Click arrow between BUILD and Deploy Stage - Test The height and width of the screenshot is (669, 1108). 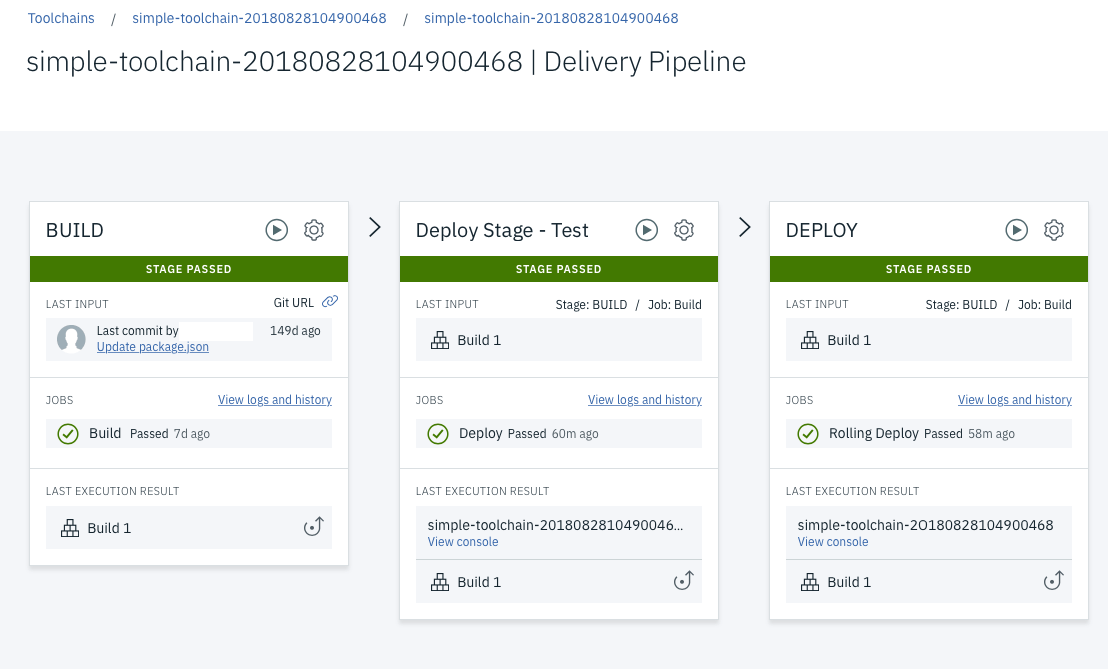pos(375,227)
